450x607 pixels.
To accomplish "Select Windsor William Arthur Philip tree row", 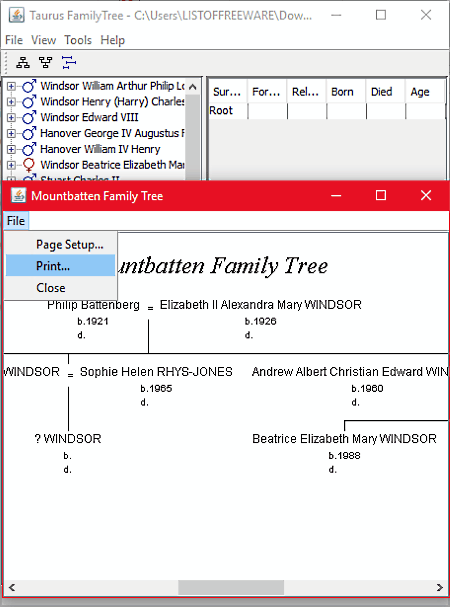I will point(112,86).
